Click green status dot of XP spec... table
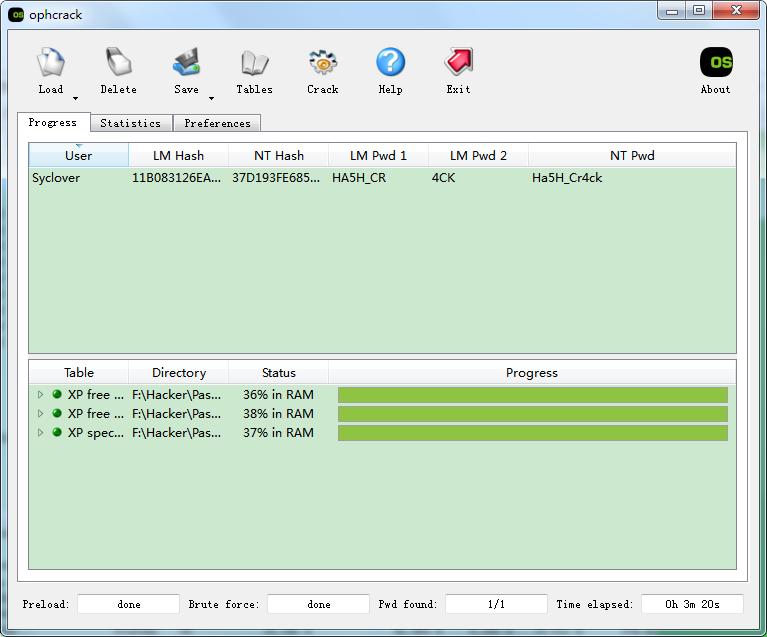 (x=57, y=432)
